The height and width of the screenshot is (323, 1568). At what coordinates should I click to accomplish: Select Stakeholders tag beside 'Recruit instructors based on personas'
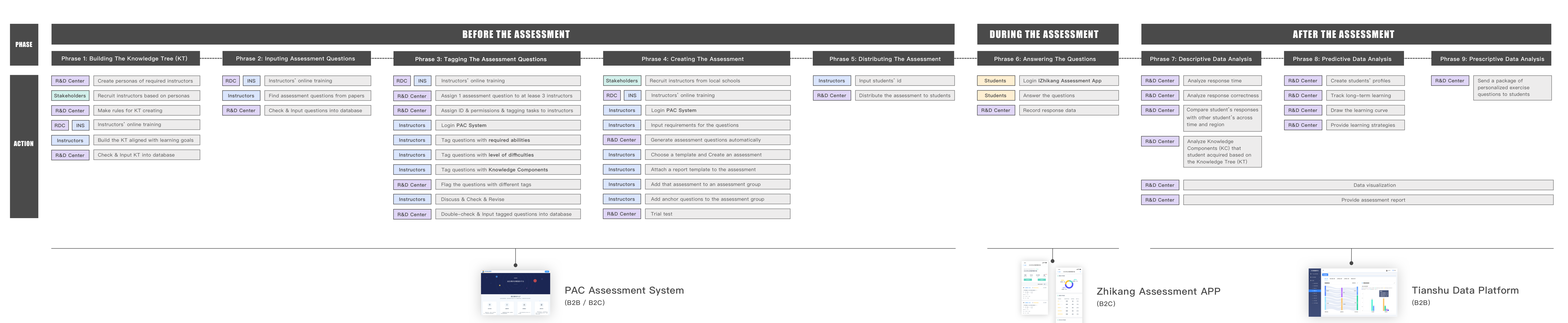click(x=70, y=95)
